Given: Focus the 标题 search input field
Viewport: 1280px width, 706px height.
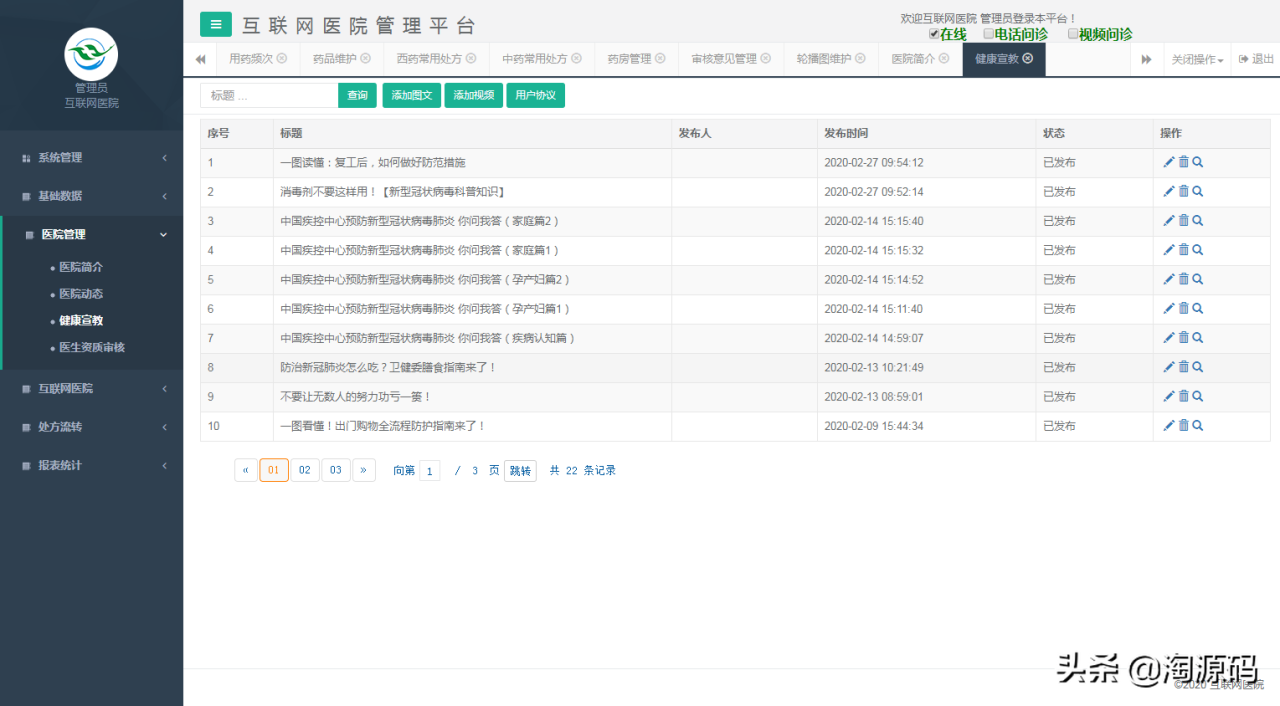Looking at the screenshot, I should [x=269, y=96].
